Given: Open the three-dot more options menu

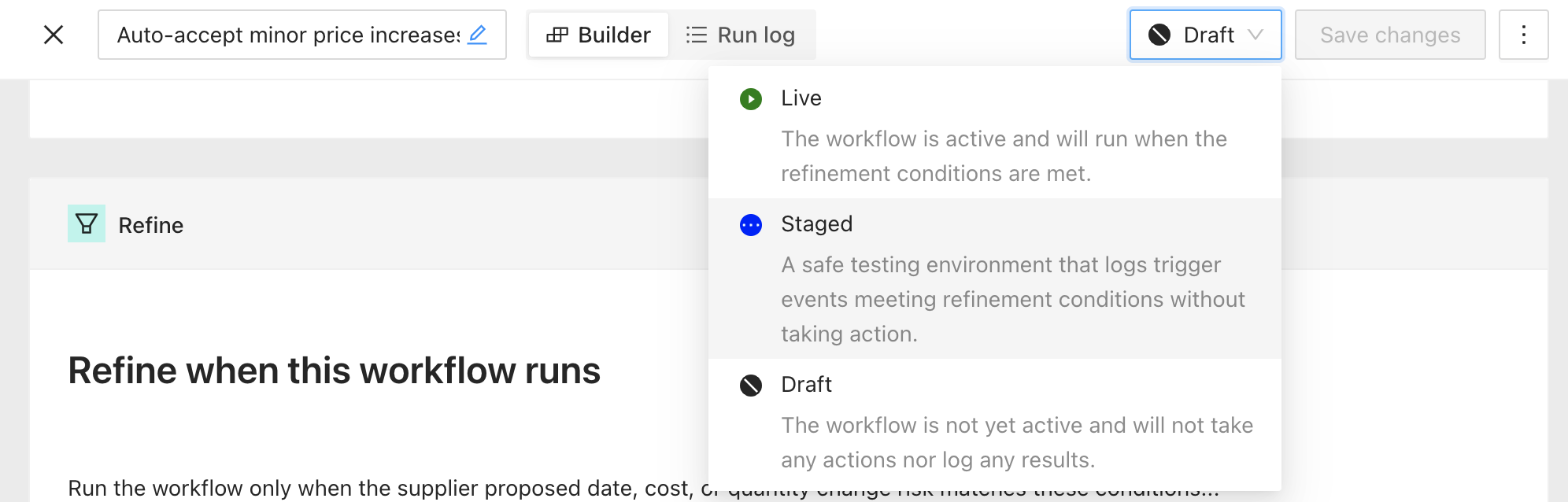Looking at the screenshot, I should click(1524, 35).
